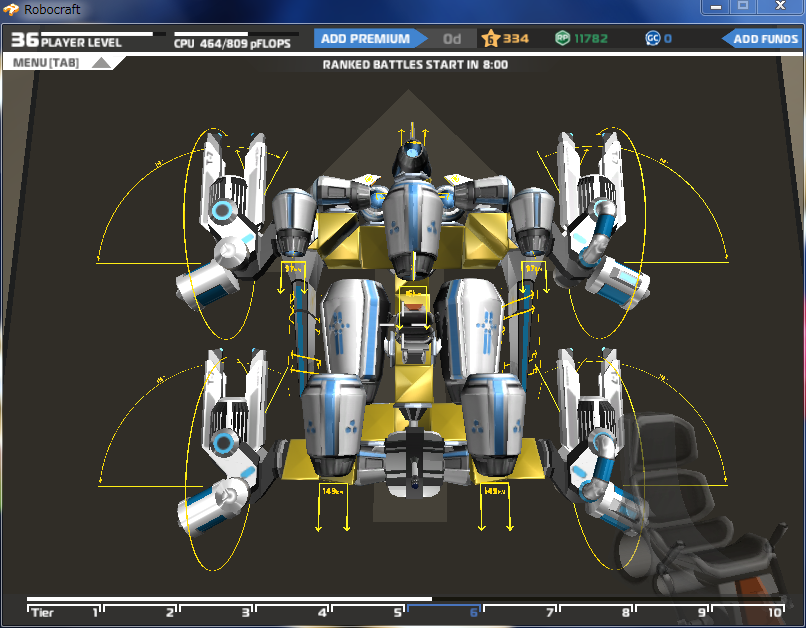The width and height of the screenshot is (806, 628).
Task: Maximize the Robocraft window
Action: 743,7
